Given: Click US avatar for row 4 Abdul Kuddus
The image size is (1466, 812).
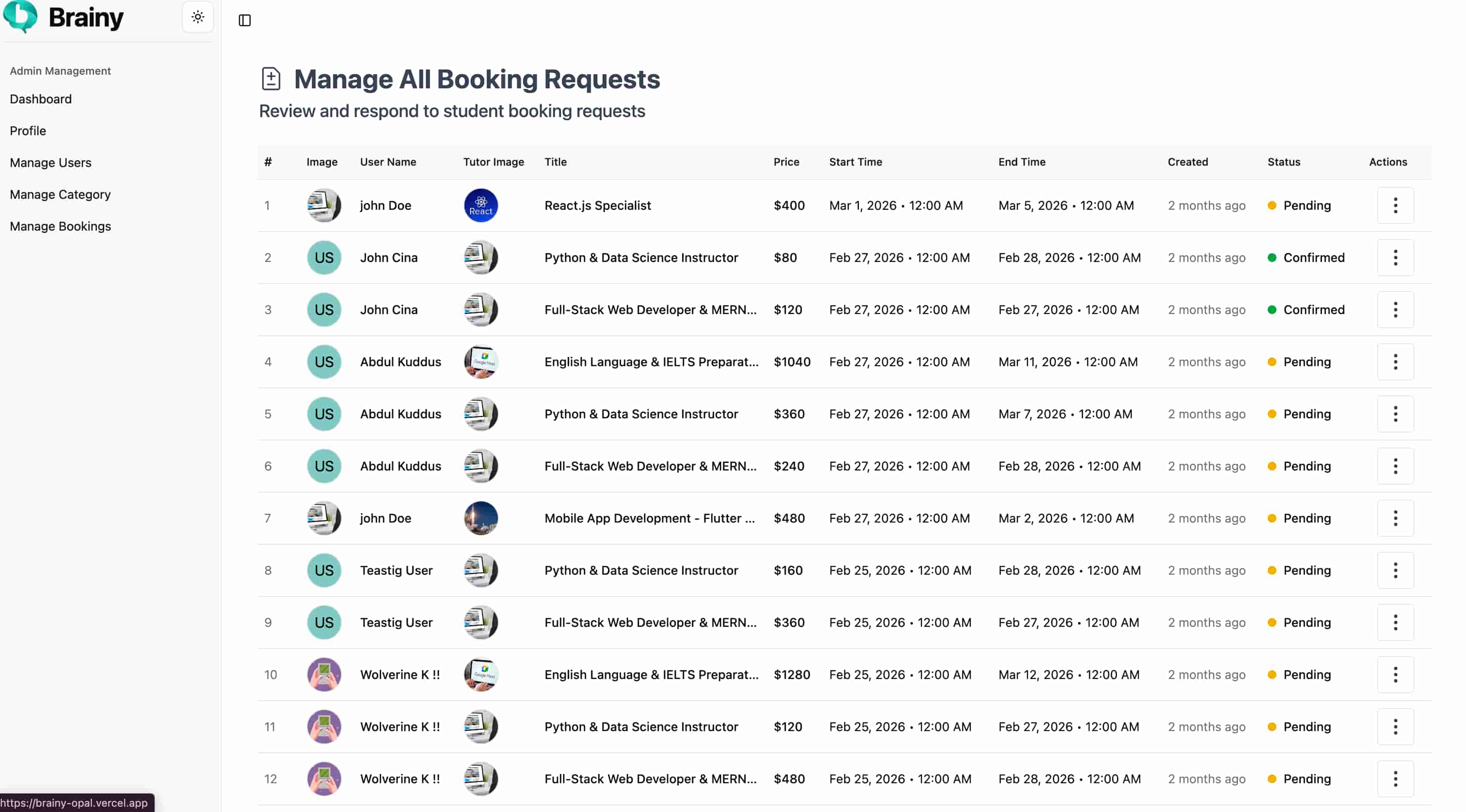Looking at the screenshot, I should (x=324, y=362).
